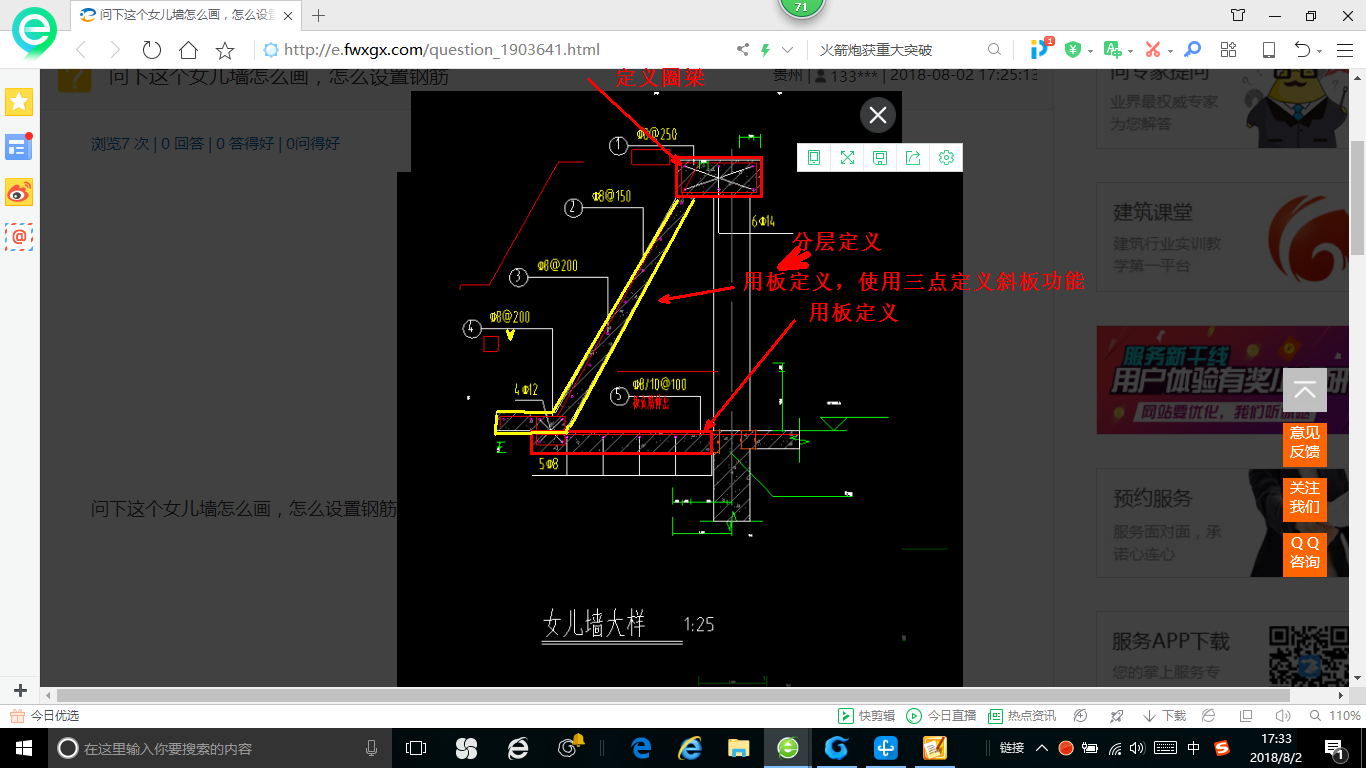Open the image toolbar settings gear
1366x768 pixels.
946,157
